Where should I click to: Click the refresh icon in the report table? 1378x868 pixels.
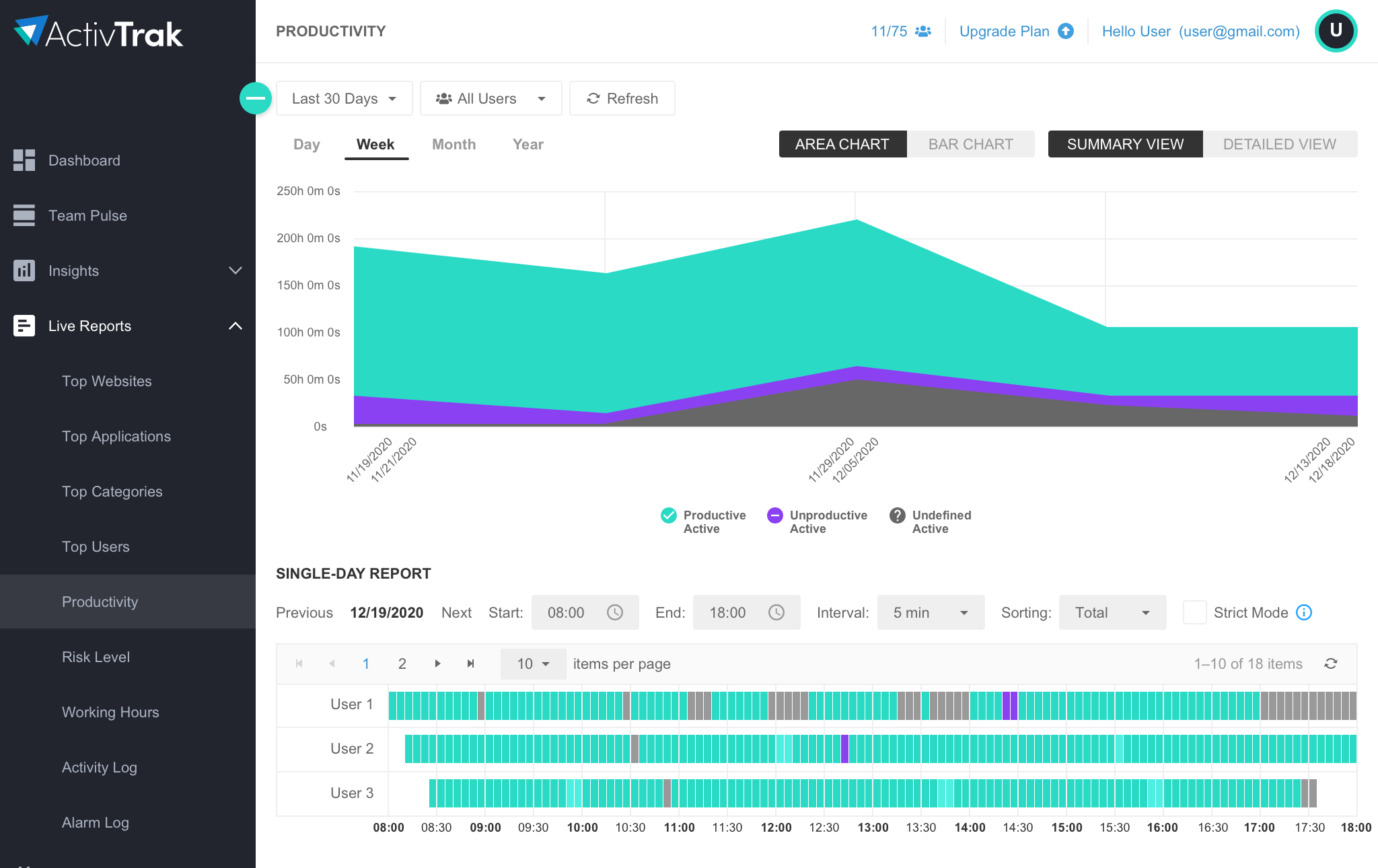pos(1331,663)
